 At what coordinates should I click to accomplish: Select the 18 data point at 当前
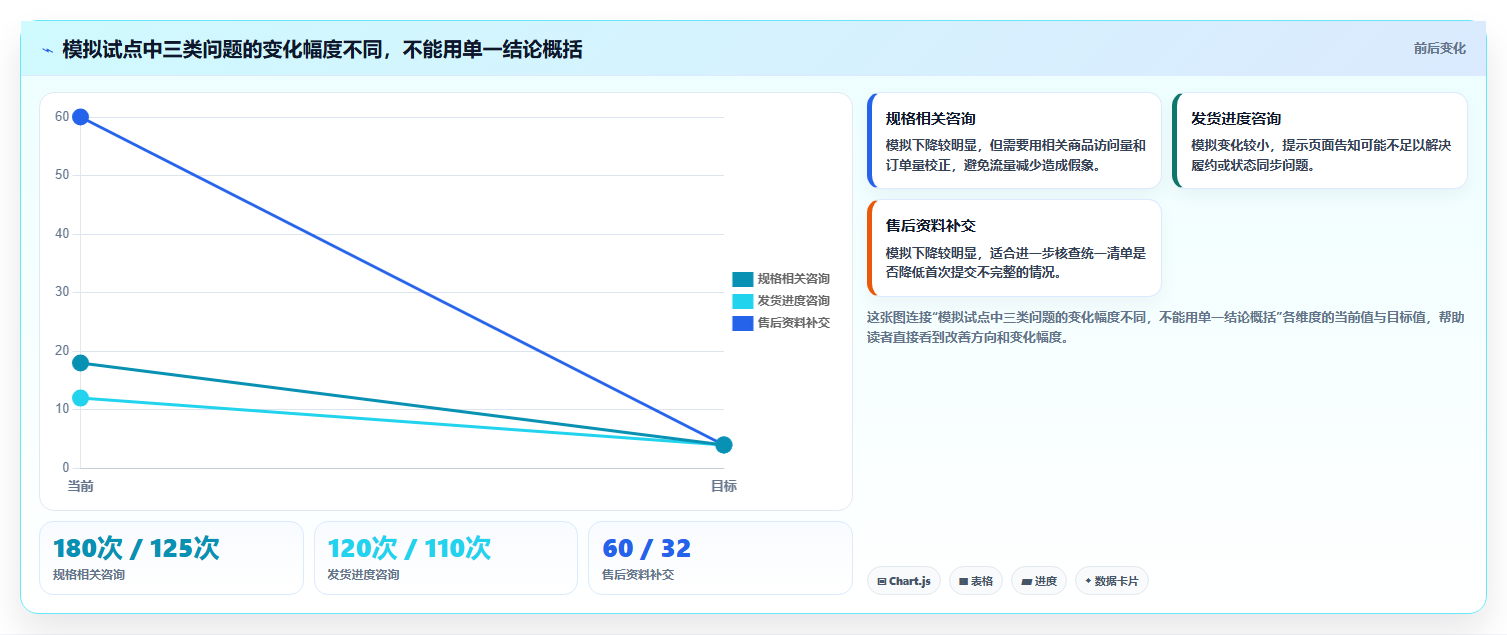point(81,363)
